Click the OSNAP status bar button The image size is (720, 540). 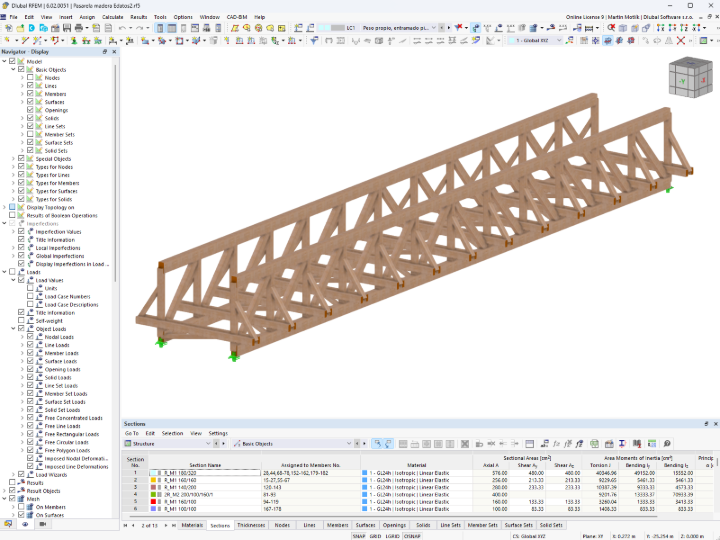(x=412, y=536)
